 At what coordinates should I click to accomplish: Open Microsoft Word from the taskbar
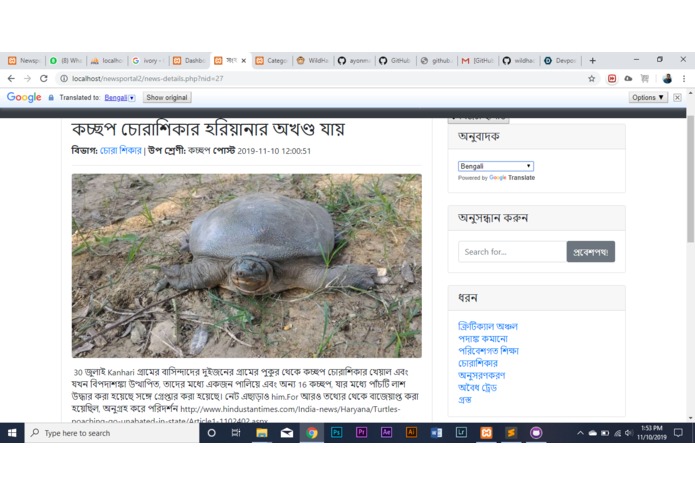pyautogui.click(x=436, y=432)
